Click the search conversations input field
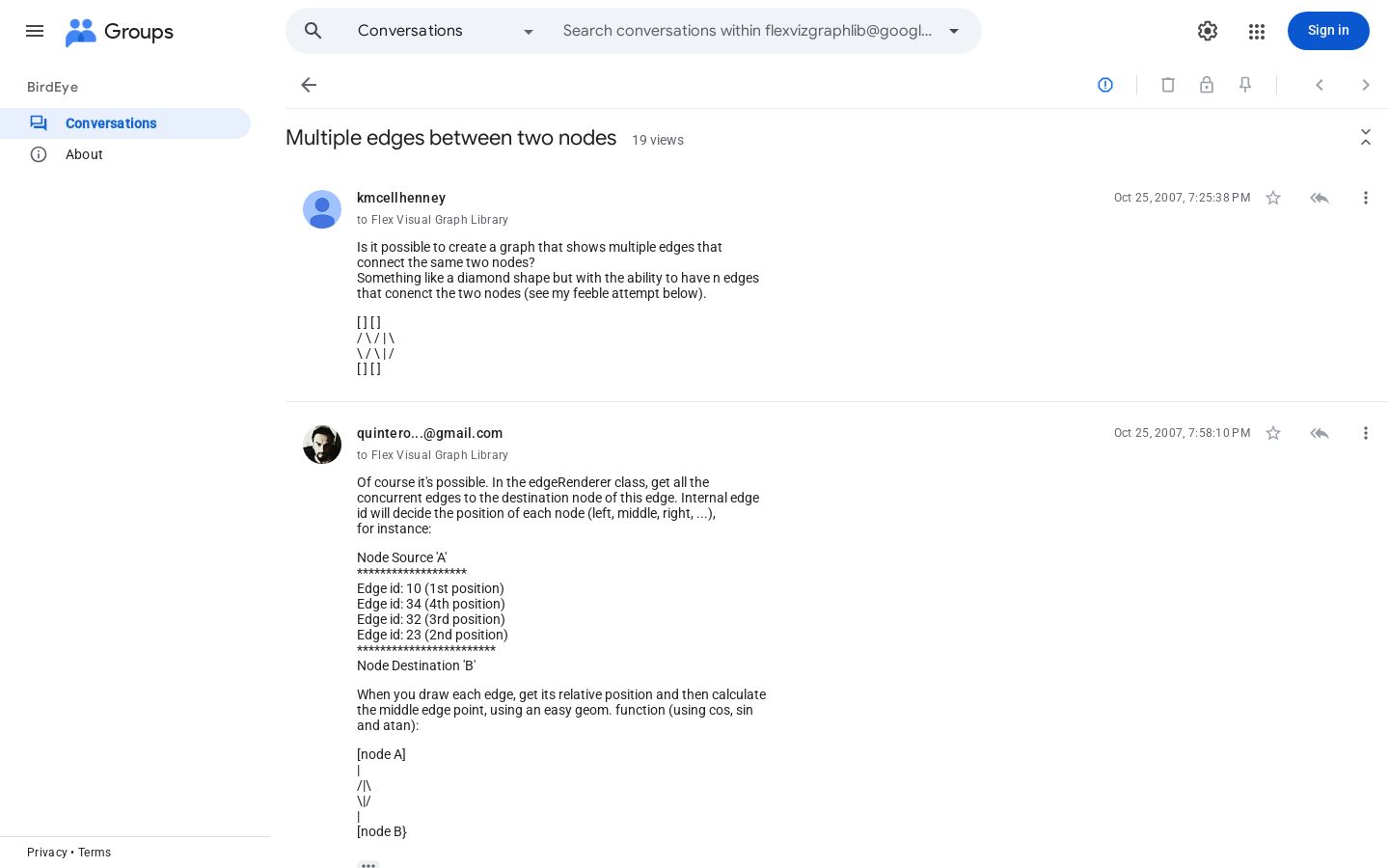The width and height of the screenshot is (1389, 868). (748, 31)
